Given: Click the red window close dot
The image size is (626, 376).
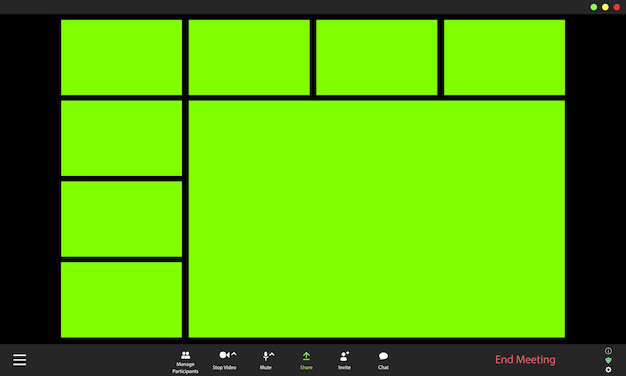Looking at the screenshot, I should pos(616,7).
